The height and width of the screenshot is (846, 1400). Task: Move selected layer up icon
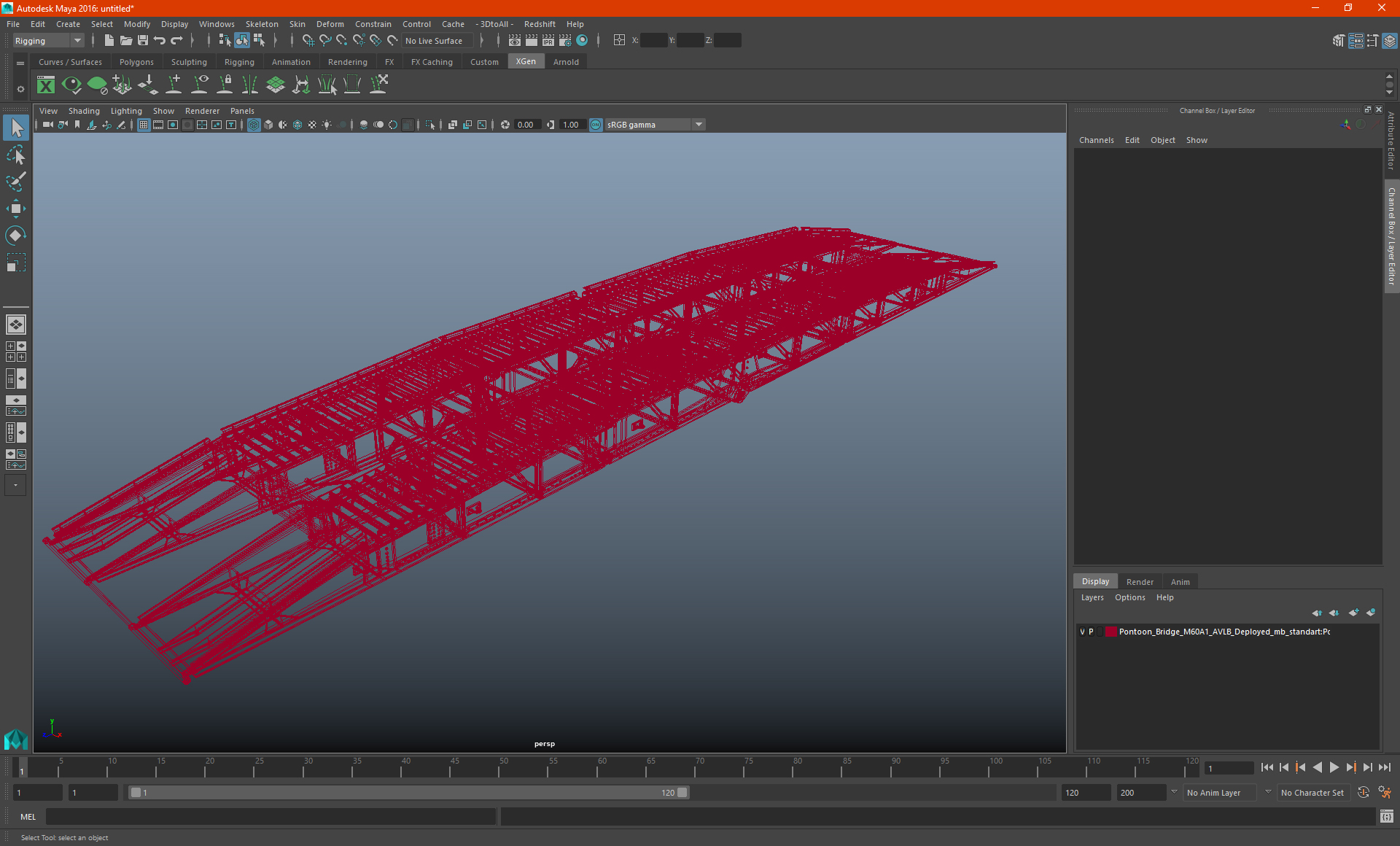1317,613
